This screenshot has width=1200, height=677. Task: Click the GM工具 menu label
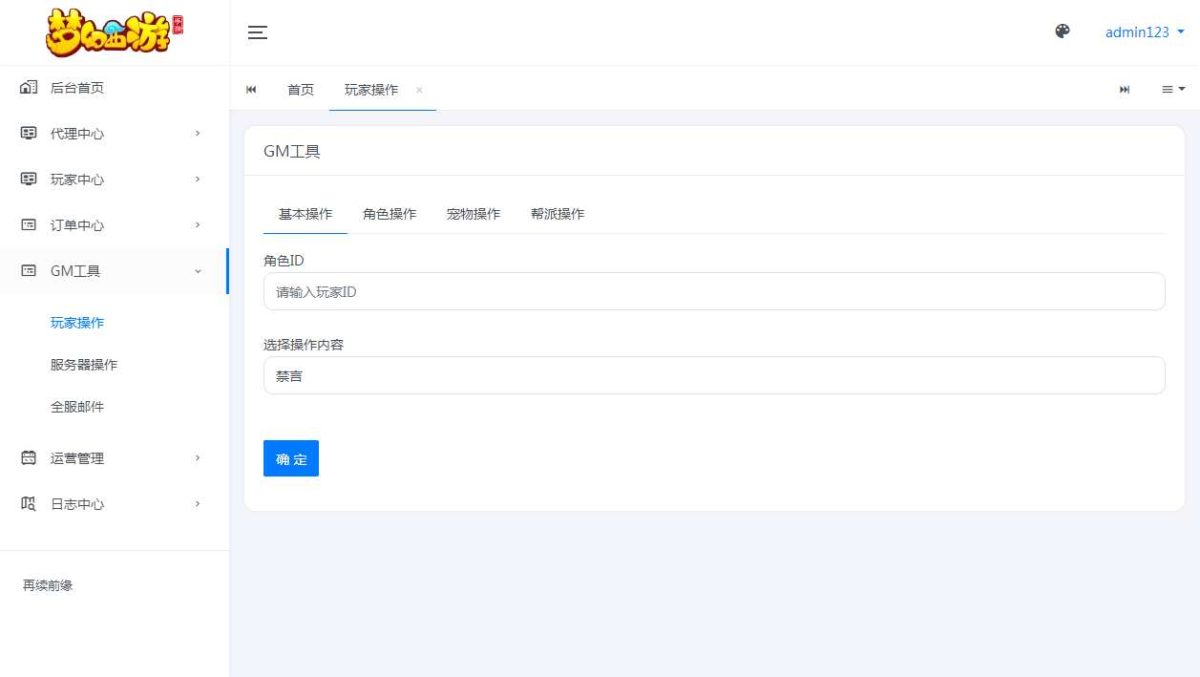pyautogui.click(x=75, y=271)
